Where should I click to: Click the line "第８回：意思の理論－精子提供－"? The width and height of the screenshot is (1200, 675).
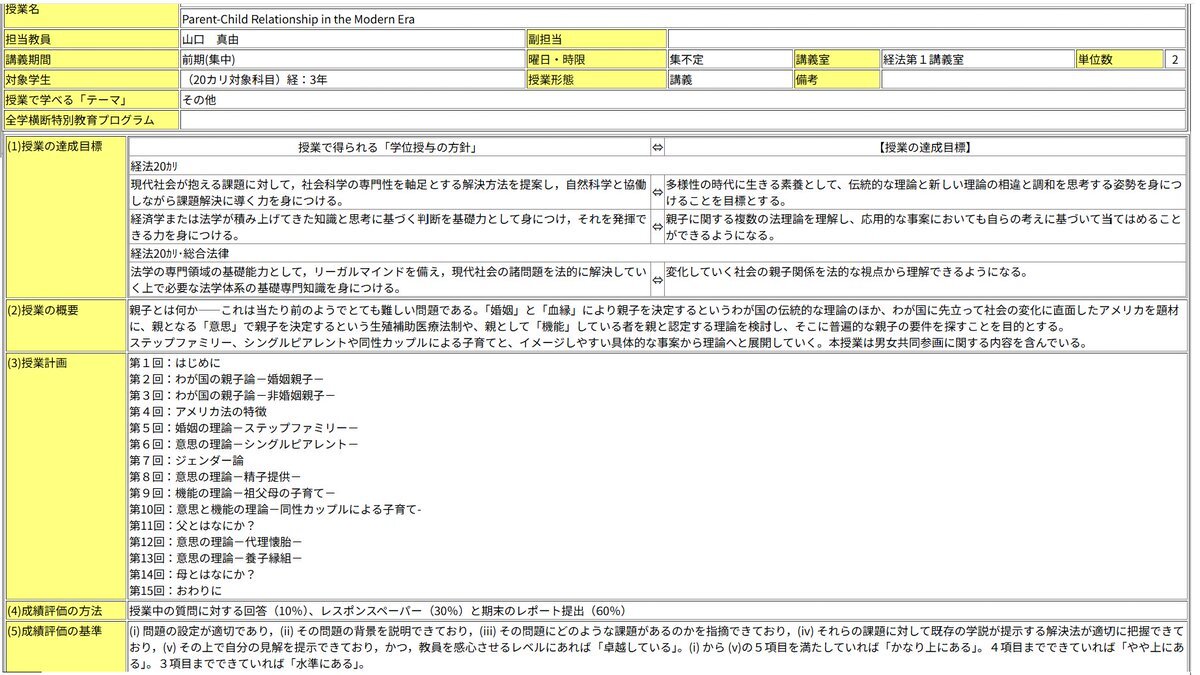[x=216, y=477]
